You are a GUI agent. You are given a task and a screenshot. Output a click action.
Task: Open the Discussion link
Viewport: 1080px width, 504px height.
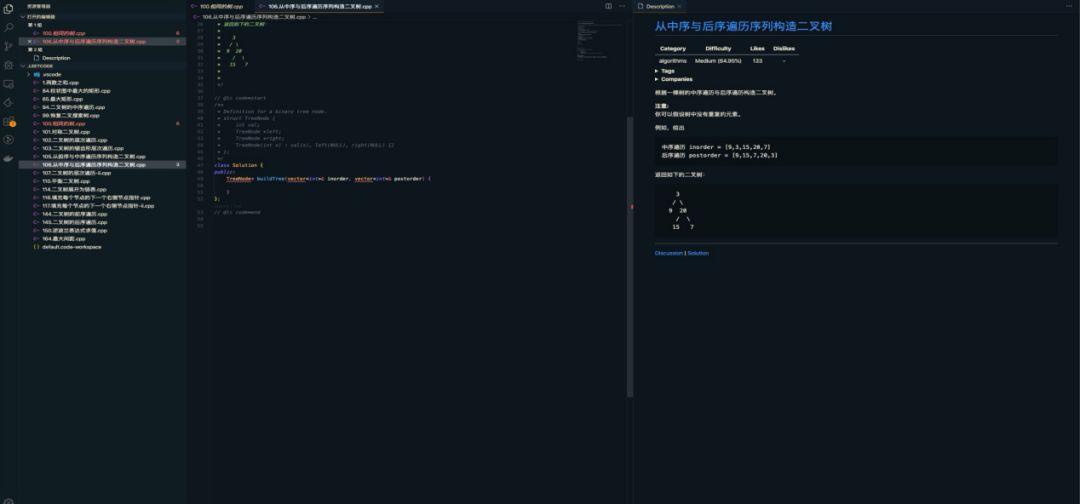coord(669,253)
